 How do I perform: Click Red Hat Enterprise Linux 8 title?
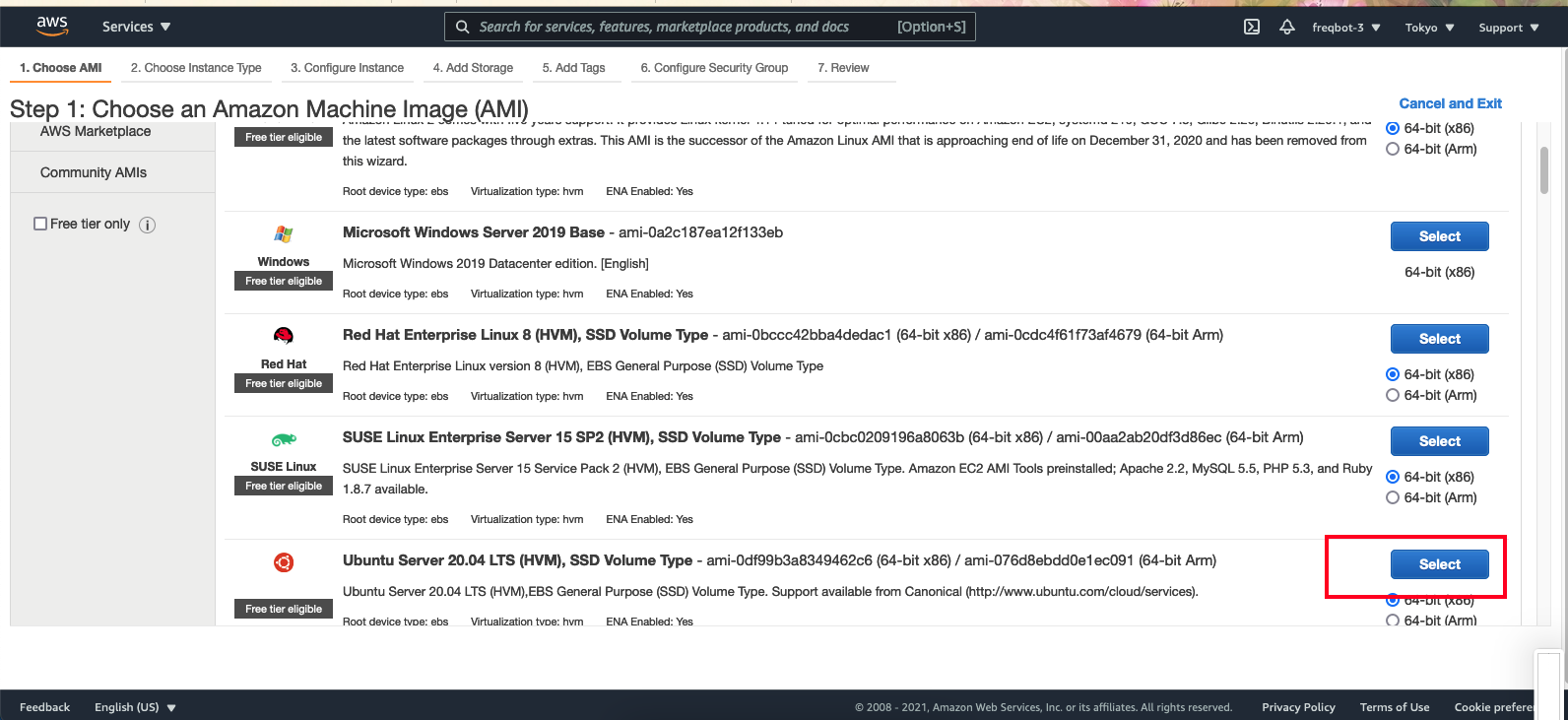[x=525, y=335]
